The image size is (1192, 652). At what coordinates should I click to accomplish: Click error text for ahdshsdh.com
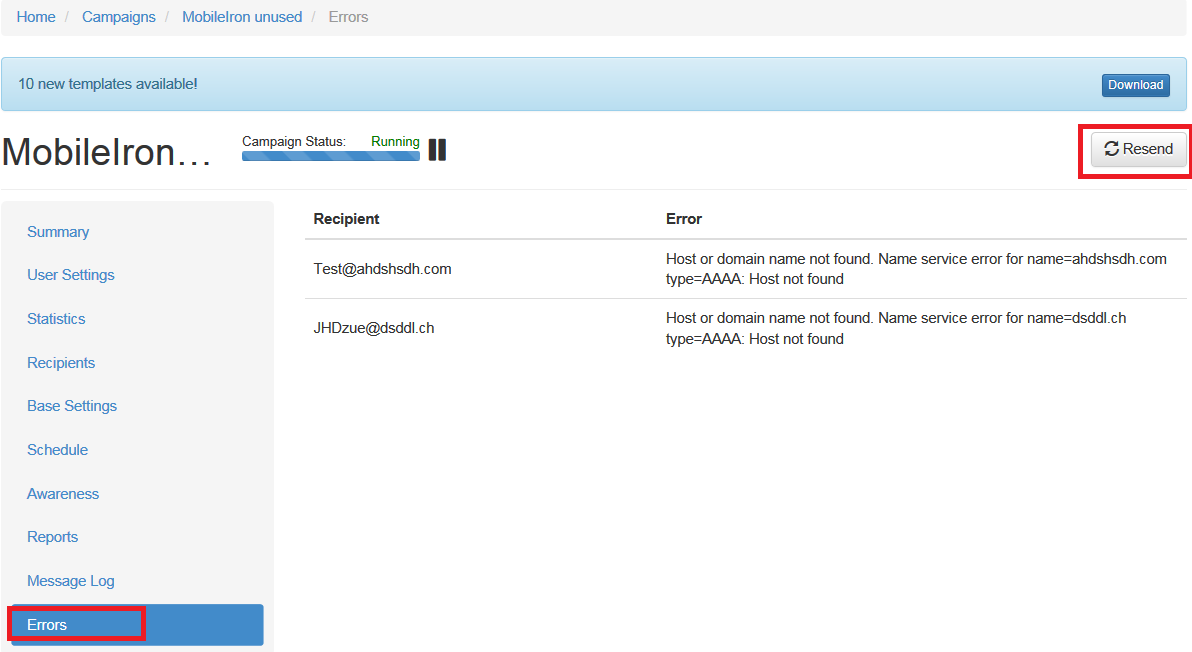(916, 269)
